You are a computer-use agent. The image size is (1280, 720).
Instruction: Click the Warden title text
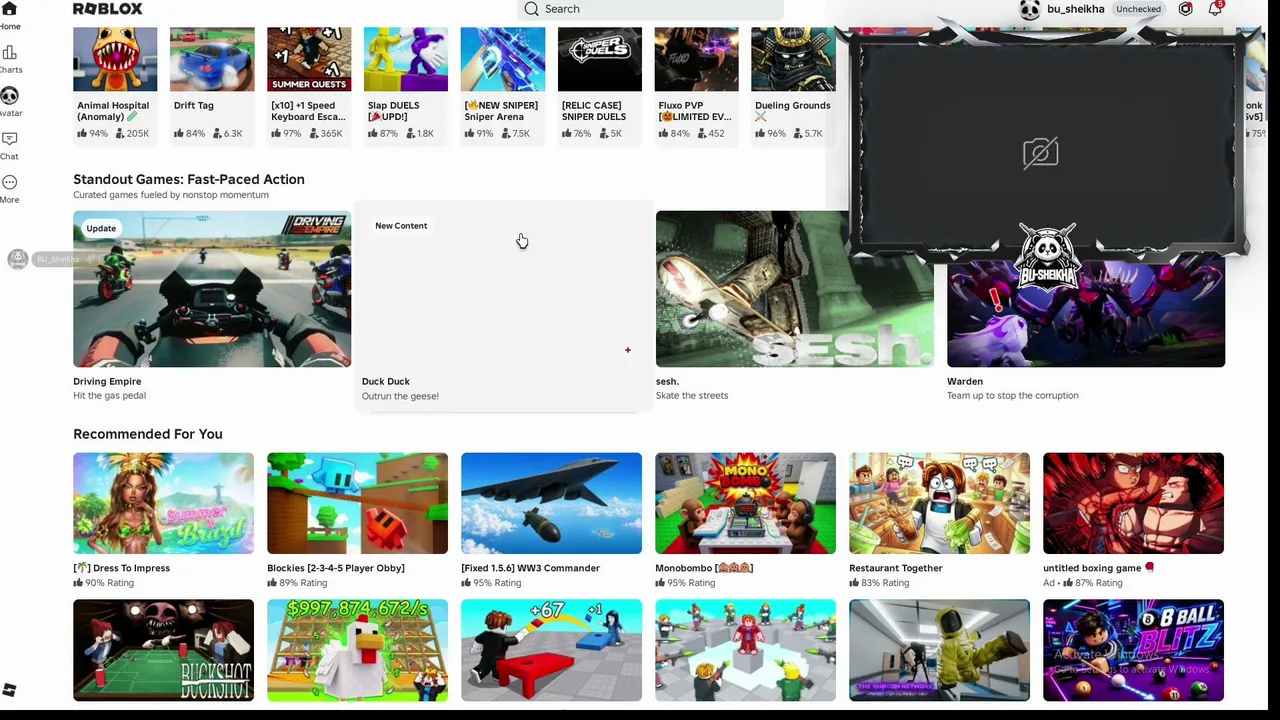(x=965, y=381)
